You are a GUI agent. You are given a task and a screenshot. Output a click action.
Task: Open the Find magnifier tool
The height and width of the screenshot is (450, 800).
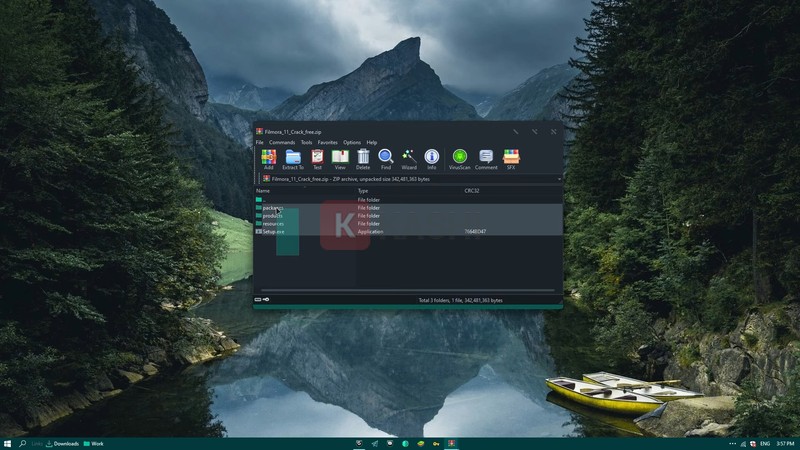click(x=385, y=157)
